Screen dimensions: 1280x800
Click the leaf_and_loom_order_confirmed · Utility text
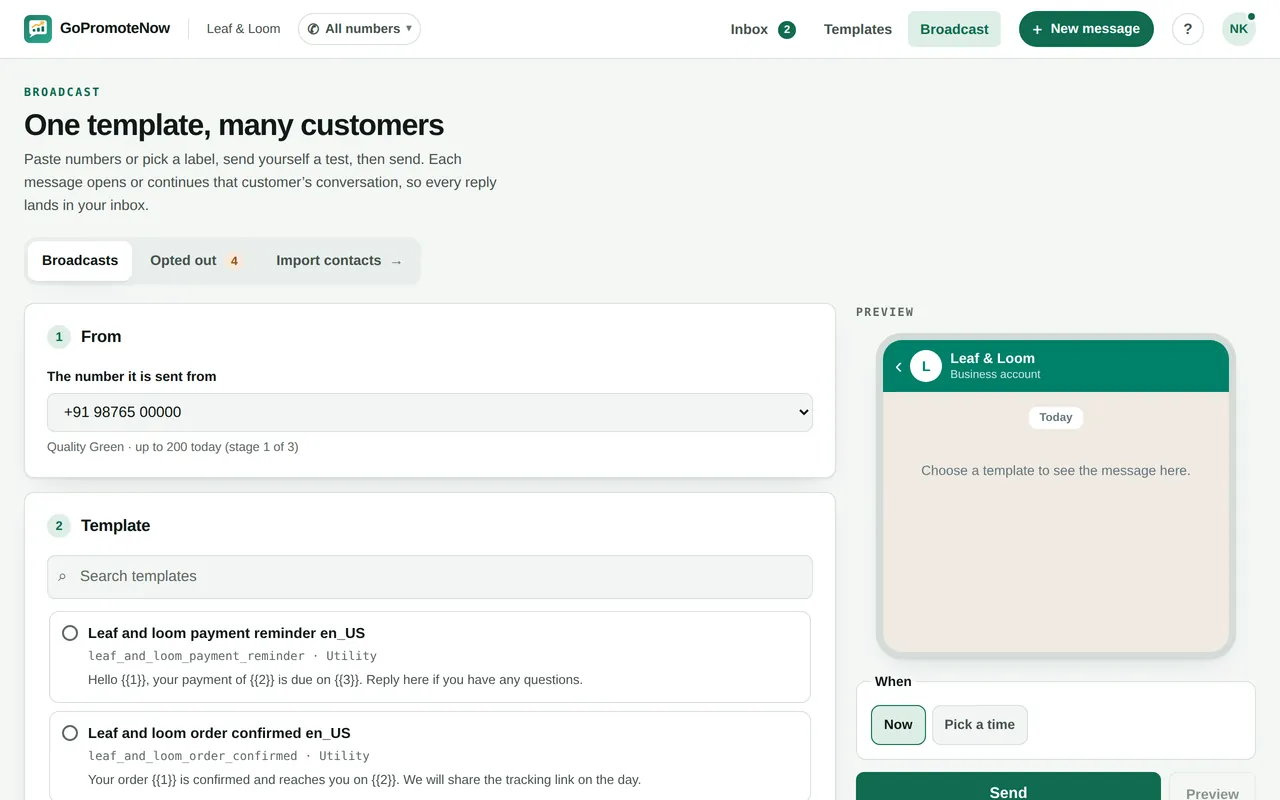point(229,756)
